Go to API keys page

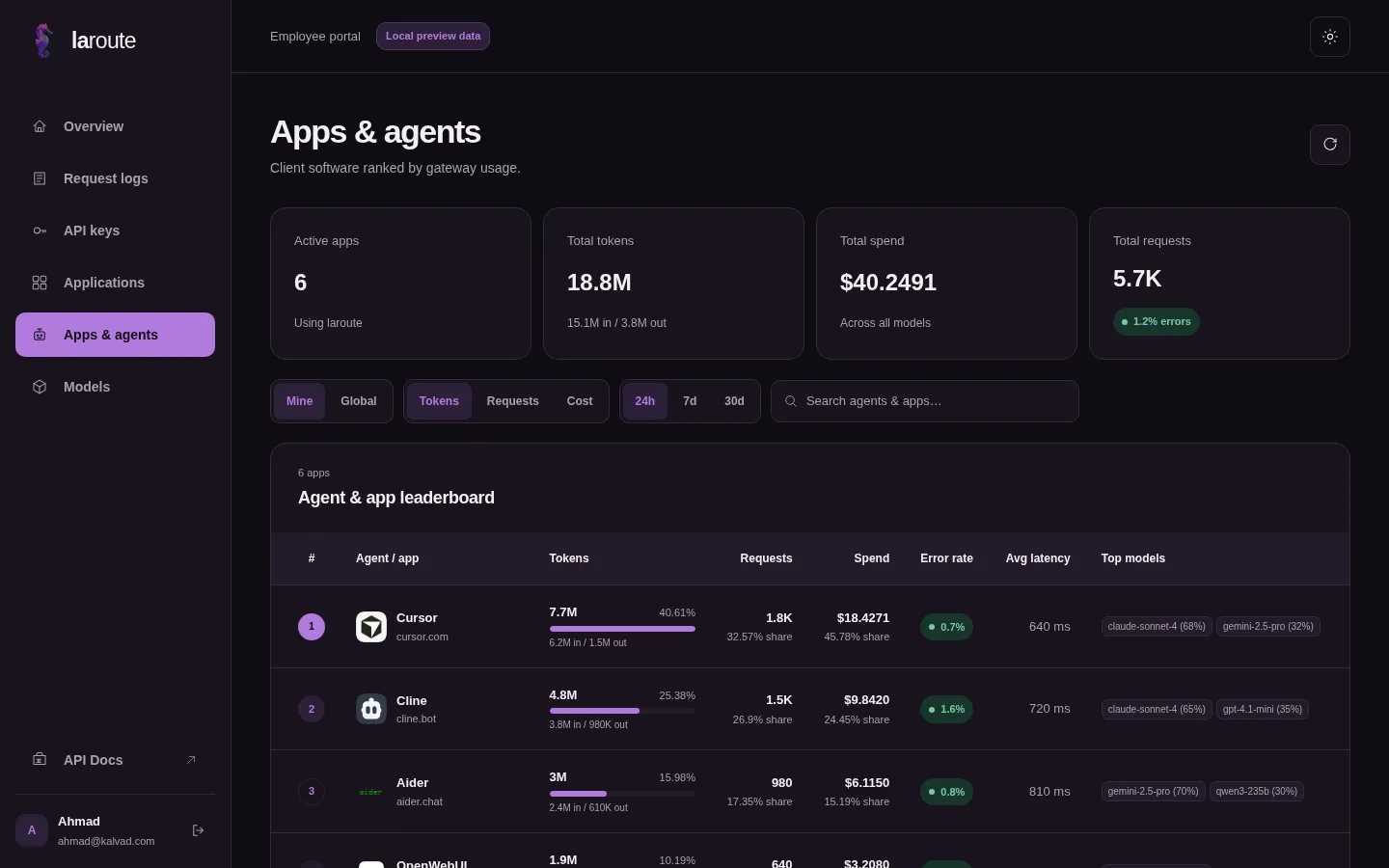tap(115, 231)
